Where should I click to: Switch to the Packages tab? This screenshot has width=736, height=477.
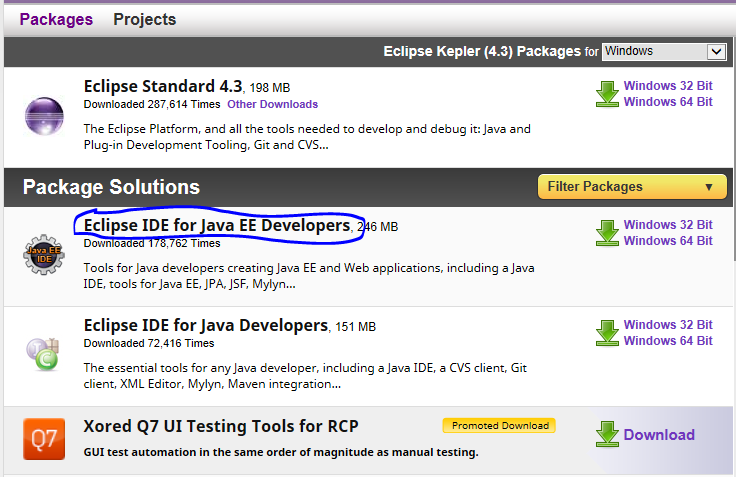56,19
